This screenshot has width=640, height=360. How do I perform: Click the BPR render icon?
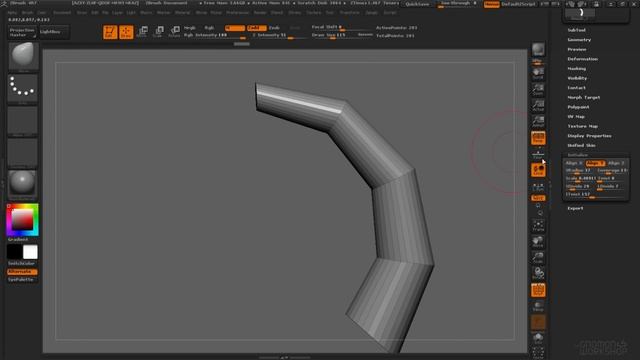click(538, 50)
